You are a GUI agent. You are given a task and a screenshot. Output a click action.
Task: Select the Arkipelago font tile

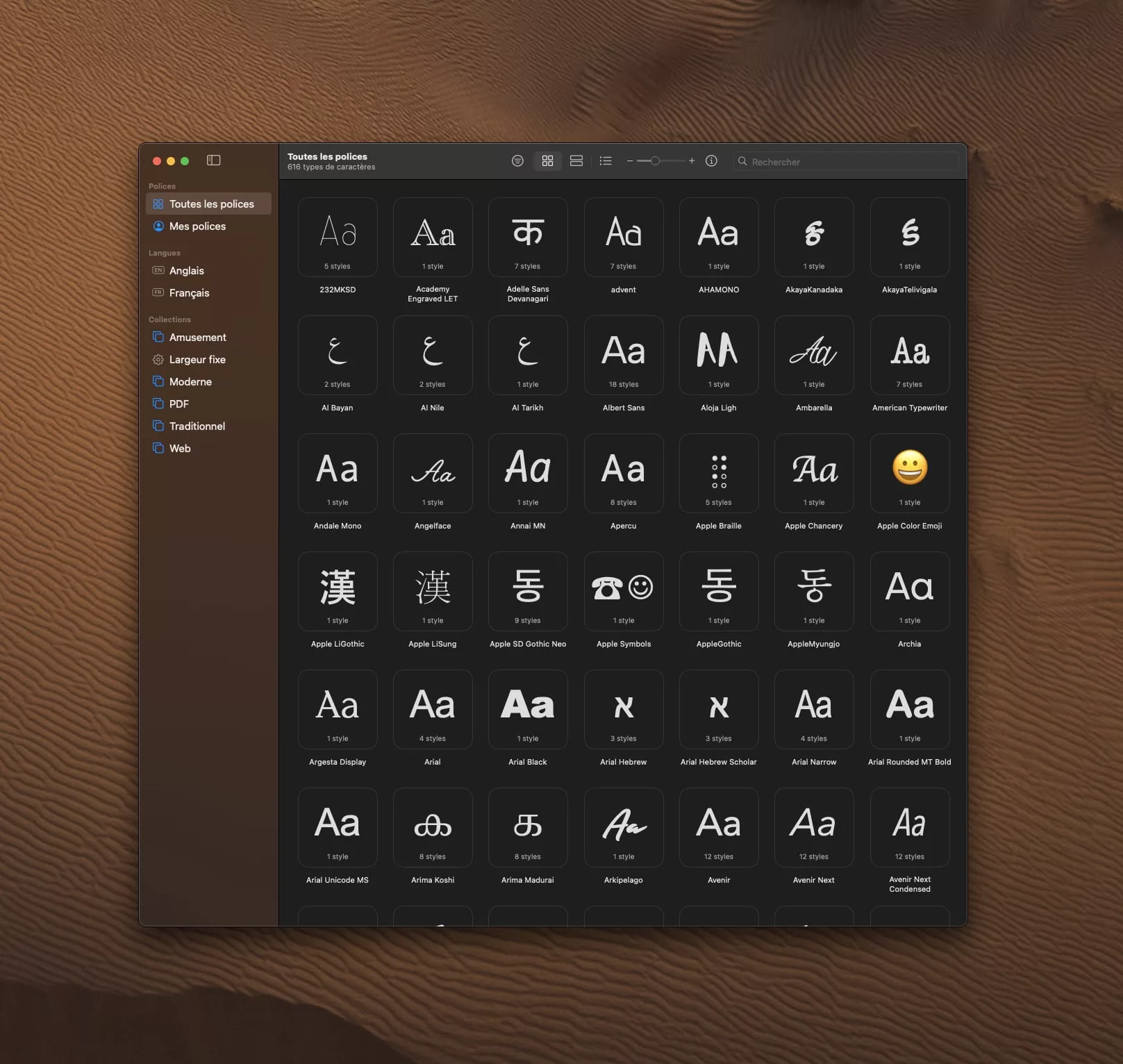[624, 827]
